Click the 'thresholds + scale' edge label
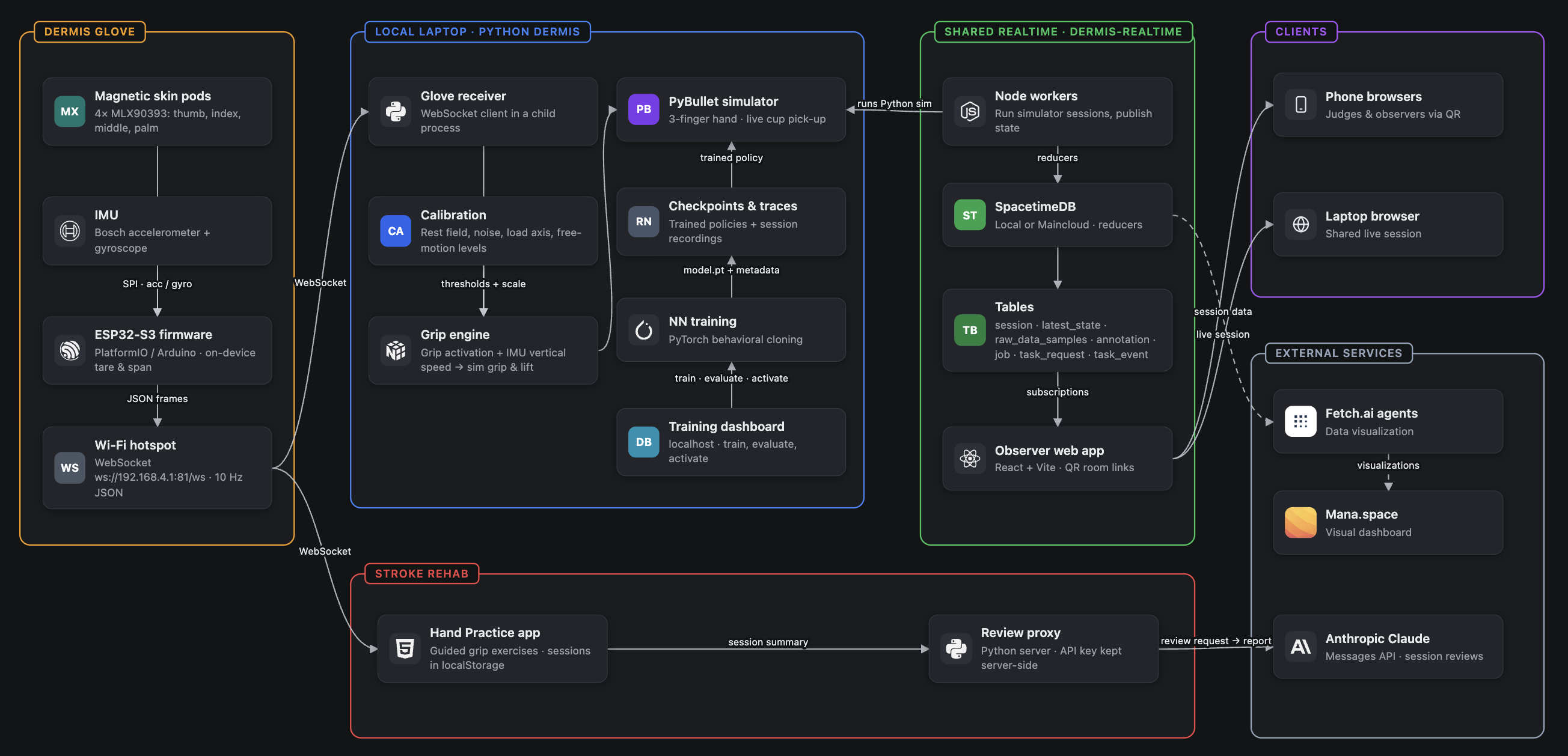1568x756 pixels. (483, 284)
